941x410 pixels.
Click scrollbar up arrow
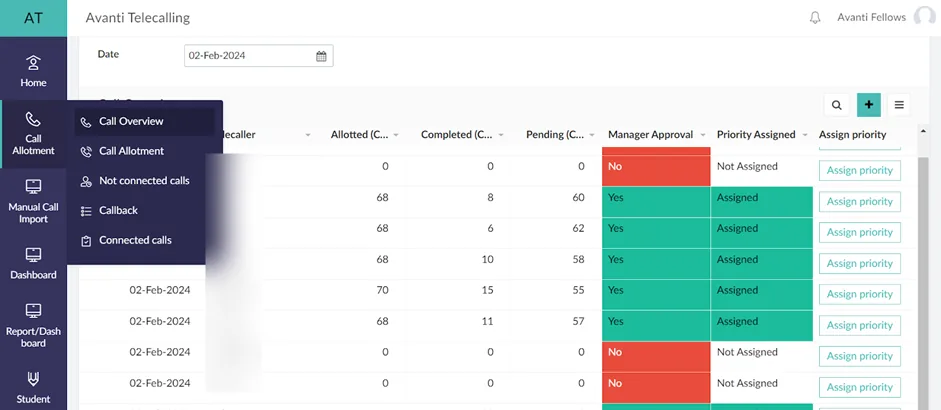click(x=924, y=130)
